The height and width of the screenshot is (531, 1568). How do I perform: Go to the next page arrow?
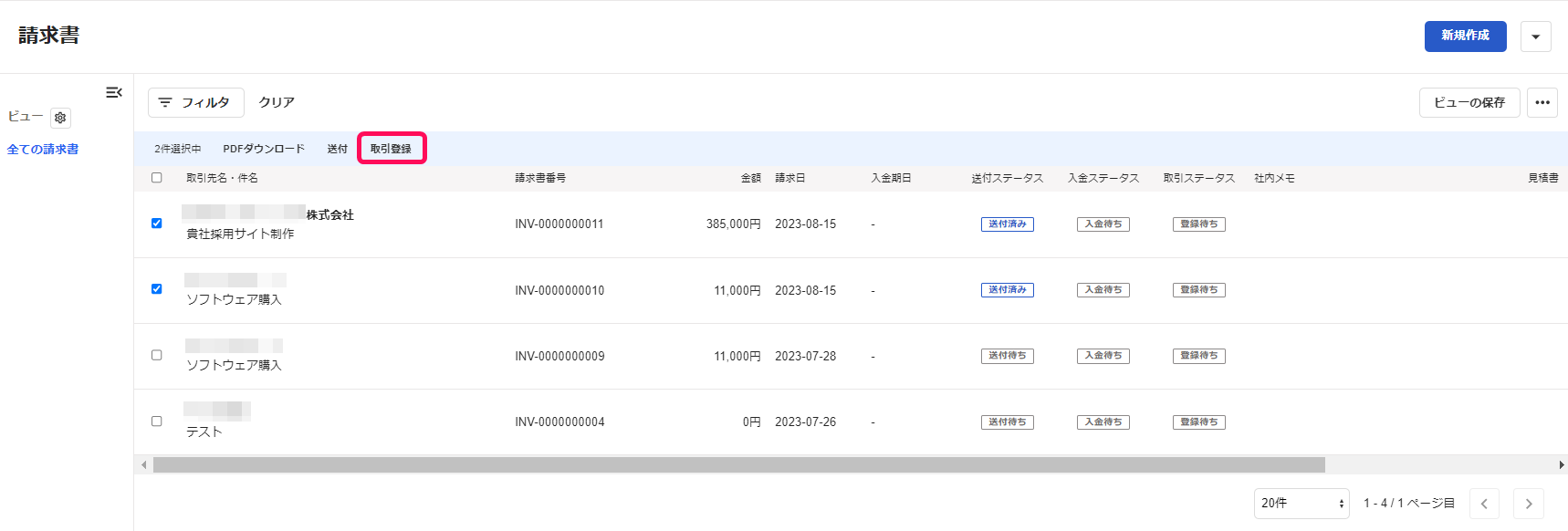(1529, 504)
